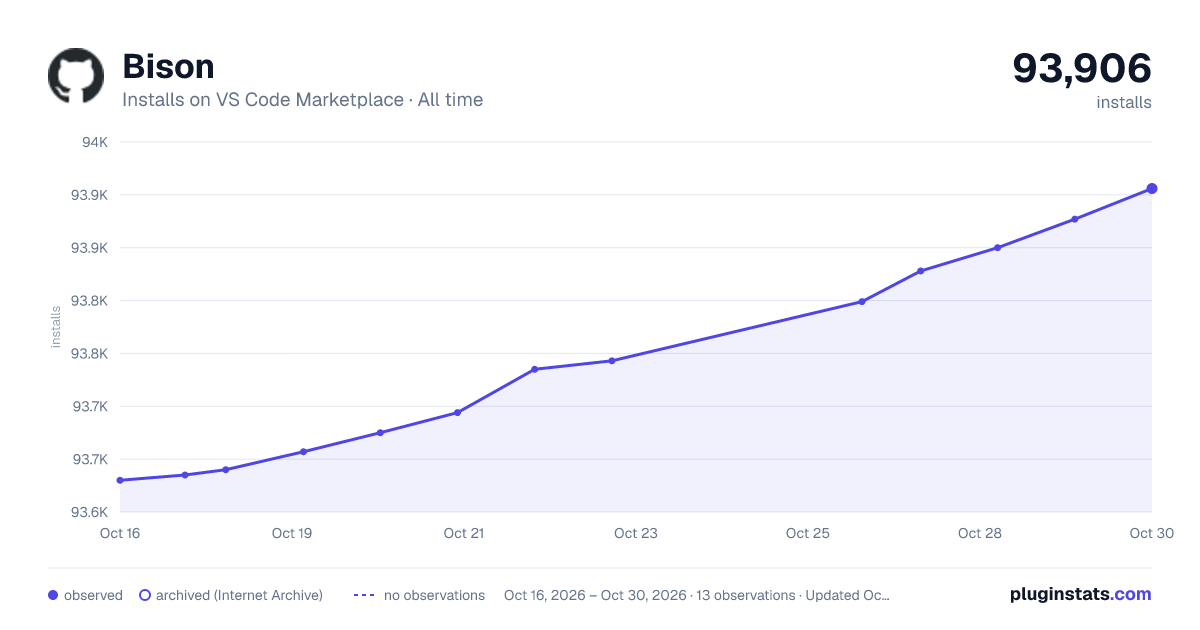Click the first data point at Oct 16
The image size is (1200, 630).
click(x=120, y=480)
